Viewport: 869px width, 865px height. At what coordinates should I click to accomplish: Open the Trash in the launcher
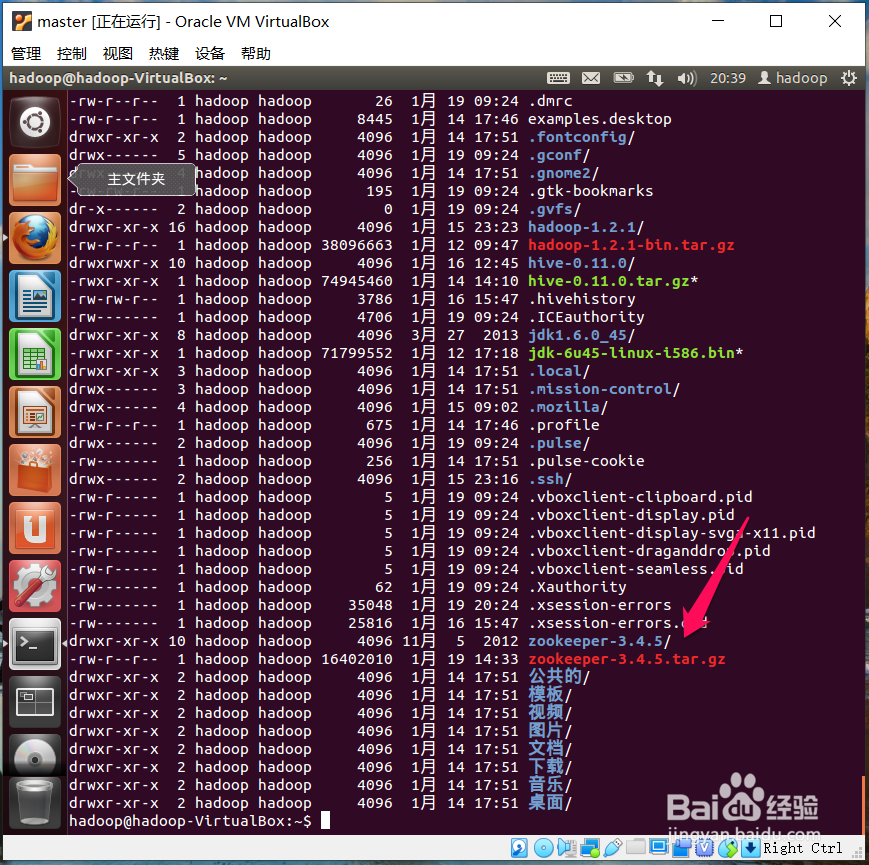35,802
